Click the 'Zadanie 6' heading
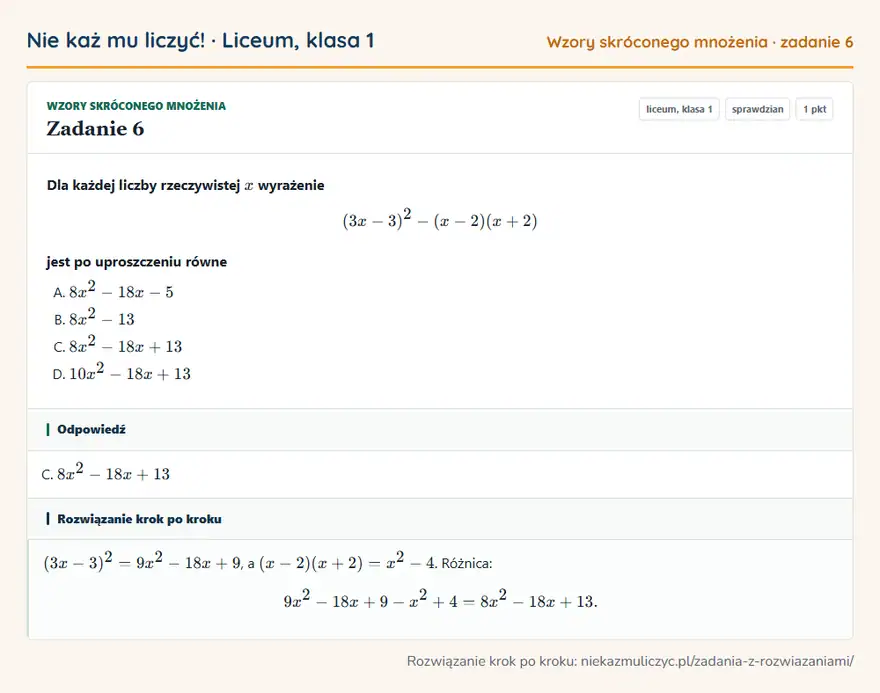The image size is (880, 693). [95, 128]
